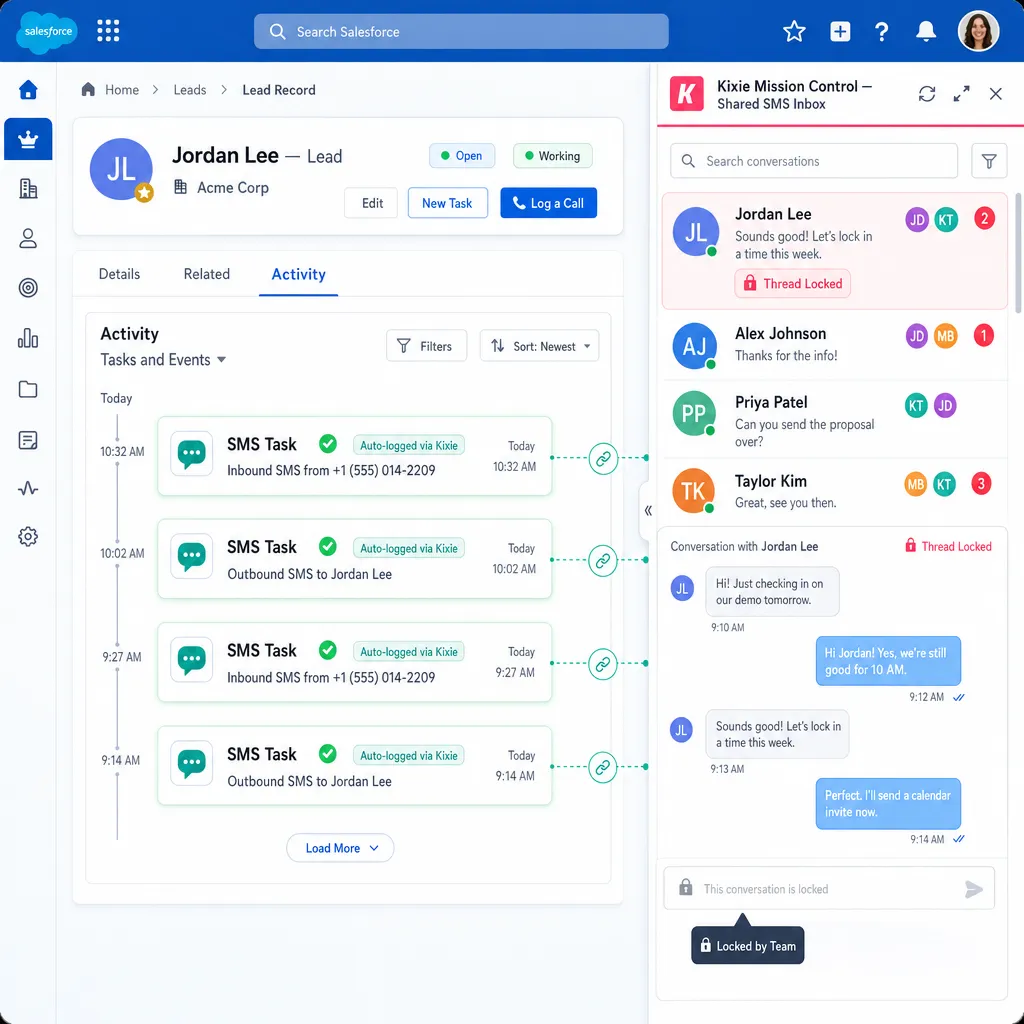1024x1024 pixels.
Task: Focus the Search conversations field
Action: pyautogui.click(x=814, y=161)
